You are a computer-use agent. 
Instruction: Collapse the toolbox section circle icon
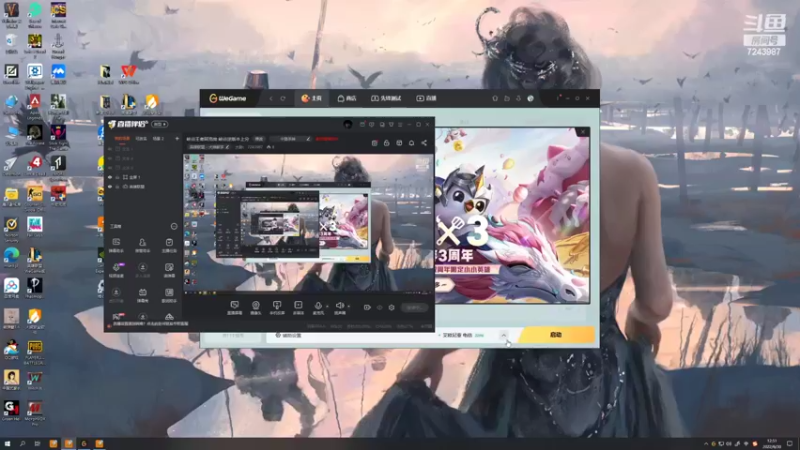pos(174,226)
